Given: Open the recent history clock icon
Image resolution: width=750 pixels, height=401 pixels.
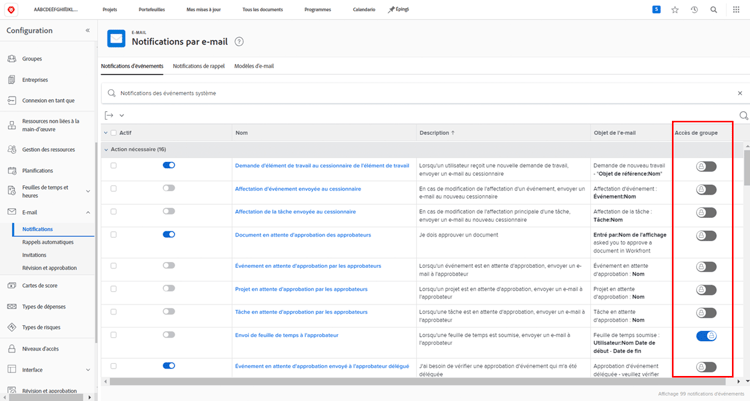Looking at the screenshot, I should [694, 10].
